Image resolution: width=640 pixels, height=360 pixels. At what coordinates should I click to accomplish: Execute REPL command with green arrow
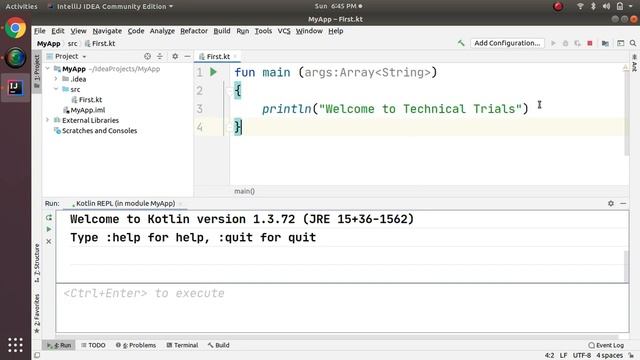coord(49,229)
